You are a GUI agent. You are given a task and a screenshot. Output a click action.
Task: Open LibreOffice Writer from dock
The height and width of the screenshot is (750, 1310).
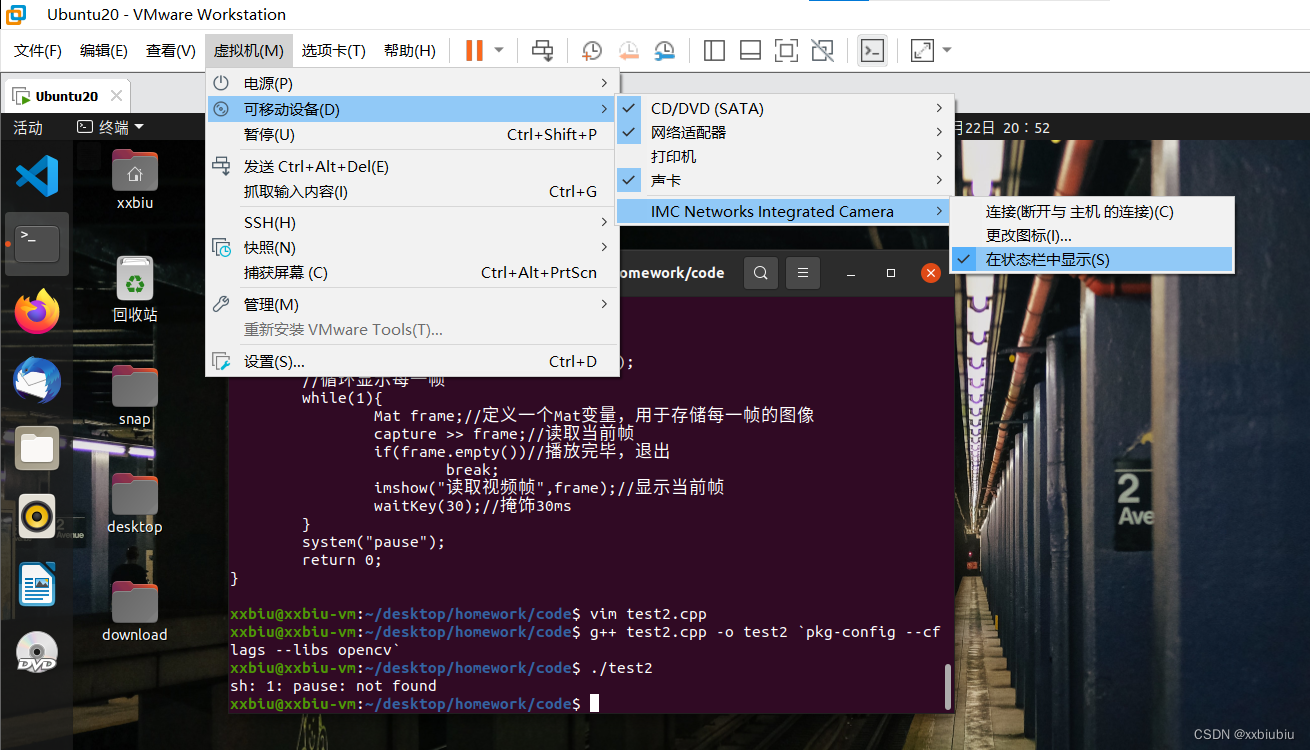(x=37, y=584)
